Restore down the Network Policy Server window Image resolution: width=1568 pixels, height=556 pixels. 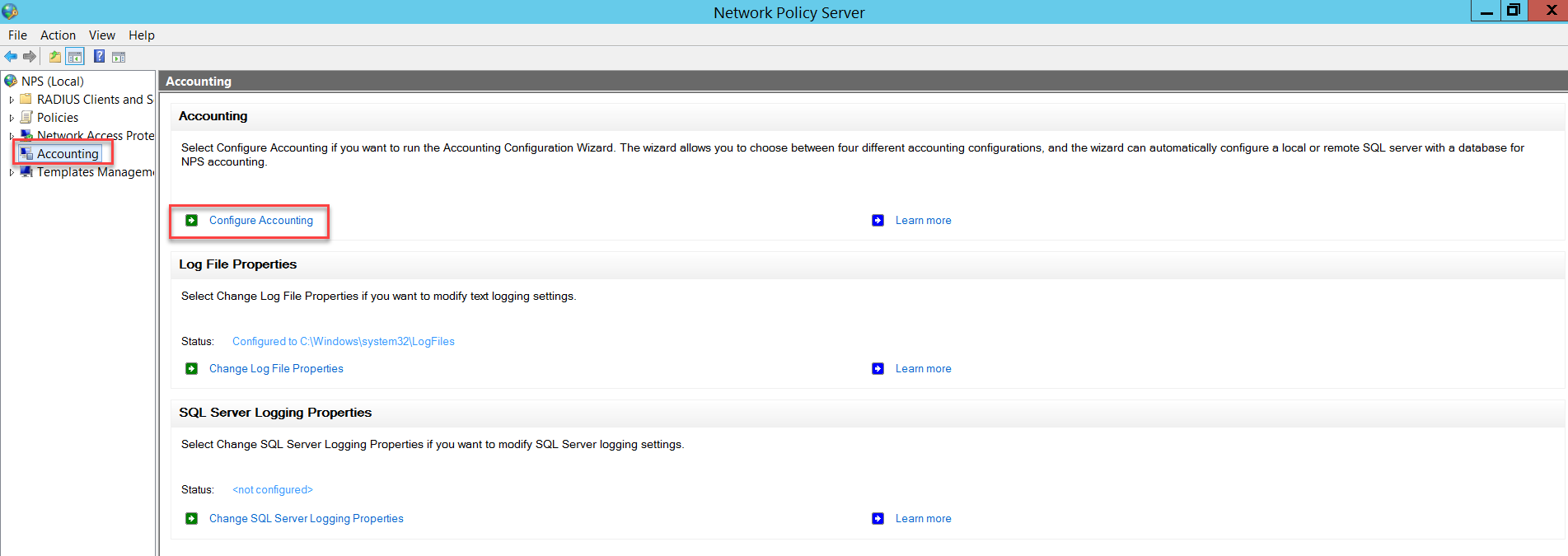1514,11
